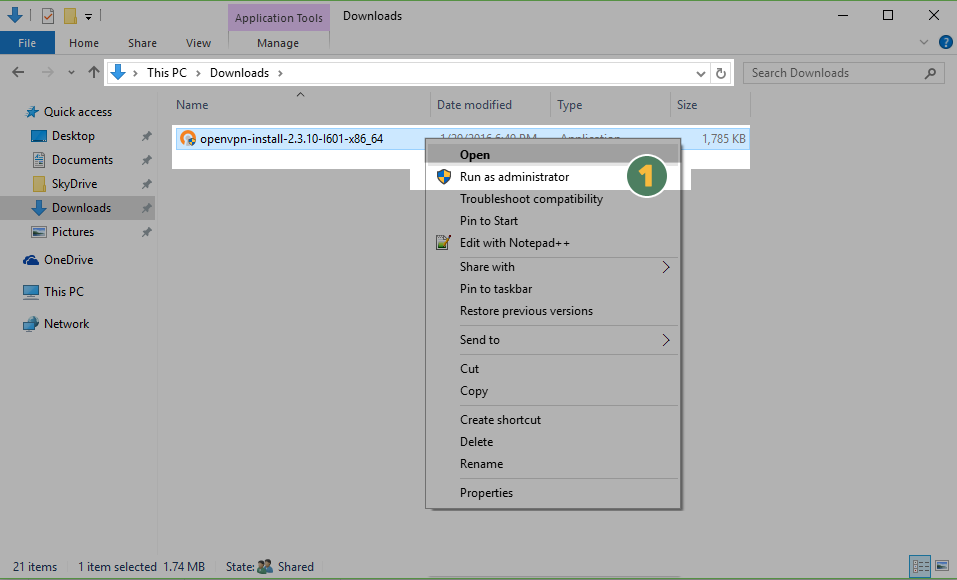Screen dimensions: 957x580
Task: Go back using the navigation arrow
Action: click(17, 72)
